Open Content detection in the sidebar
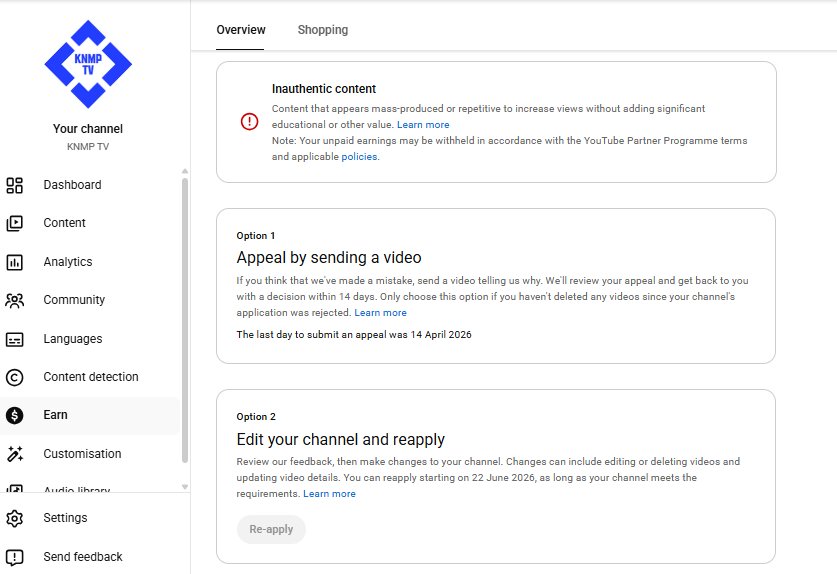The width and height of the screenshot is (837, 574). click(x=91, y=378)
